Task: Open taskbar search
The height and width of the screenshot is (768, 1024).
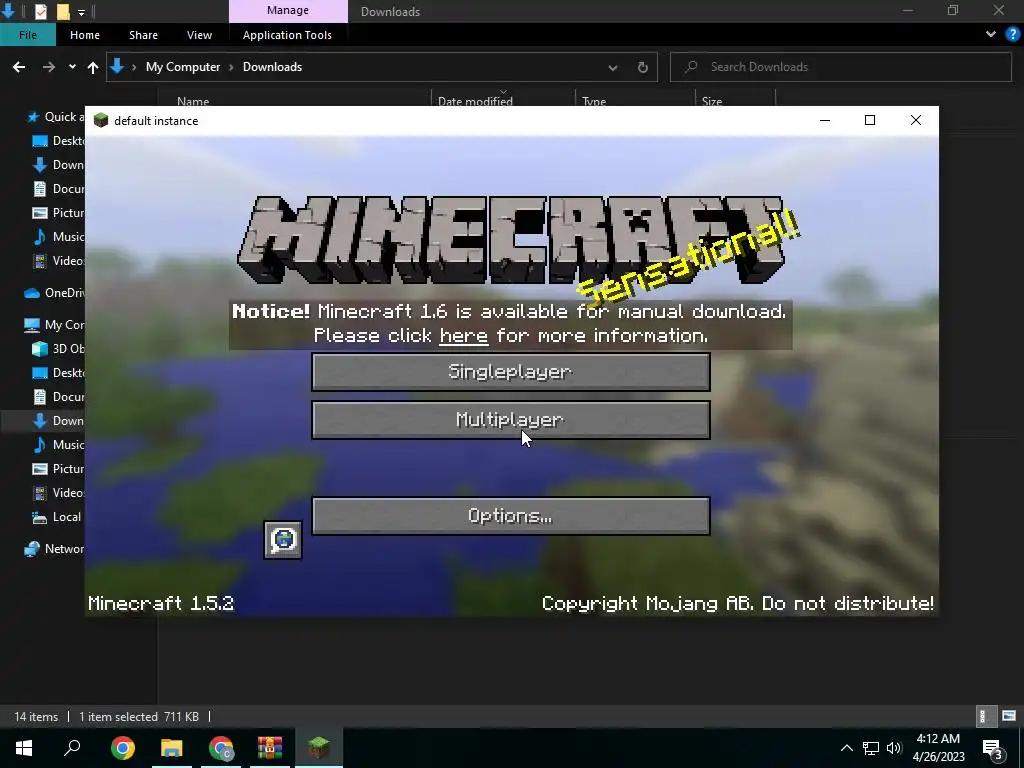Action: (72, 748)
